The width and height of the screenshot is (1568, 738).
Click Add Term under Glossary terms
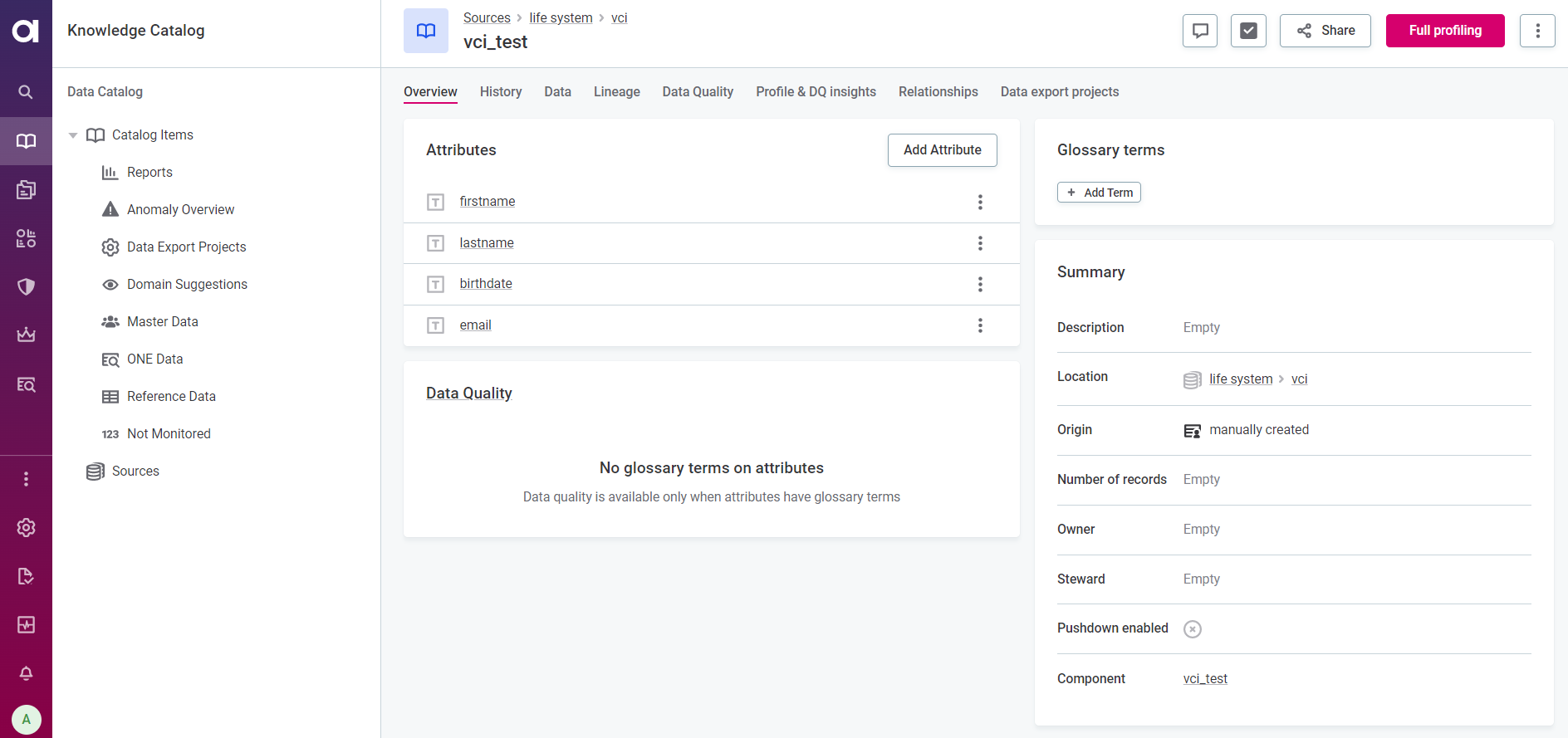1099,193
